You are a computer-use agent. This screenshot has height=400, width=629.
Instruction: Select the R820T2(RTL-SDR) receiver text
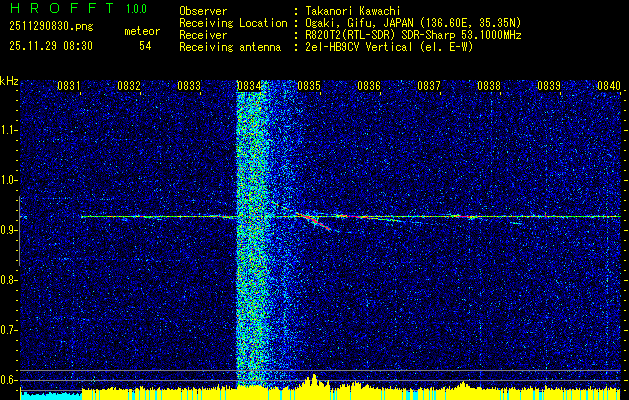413,35
